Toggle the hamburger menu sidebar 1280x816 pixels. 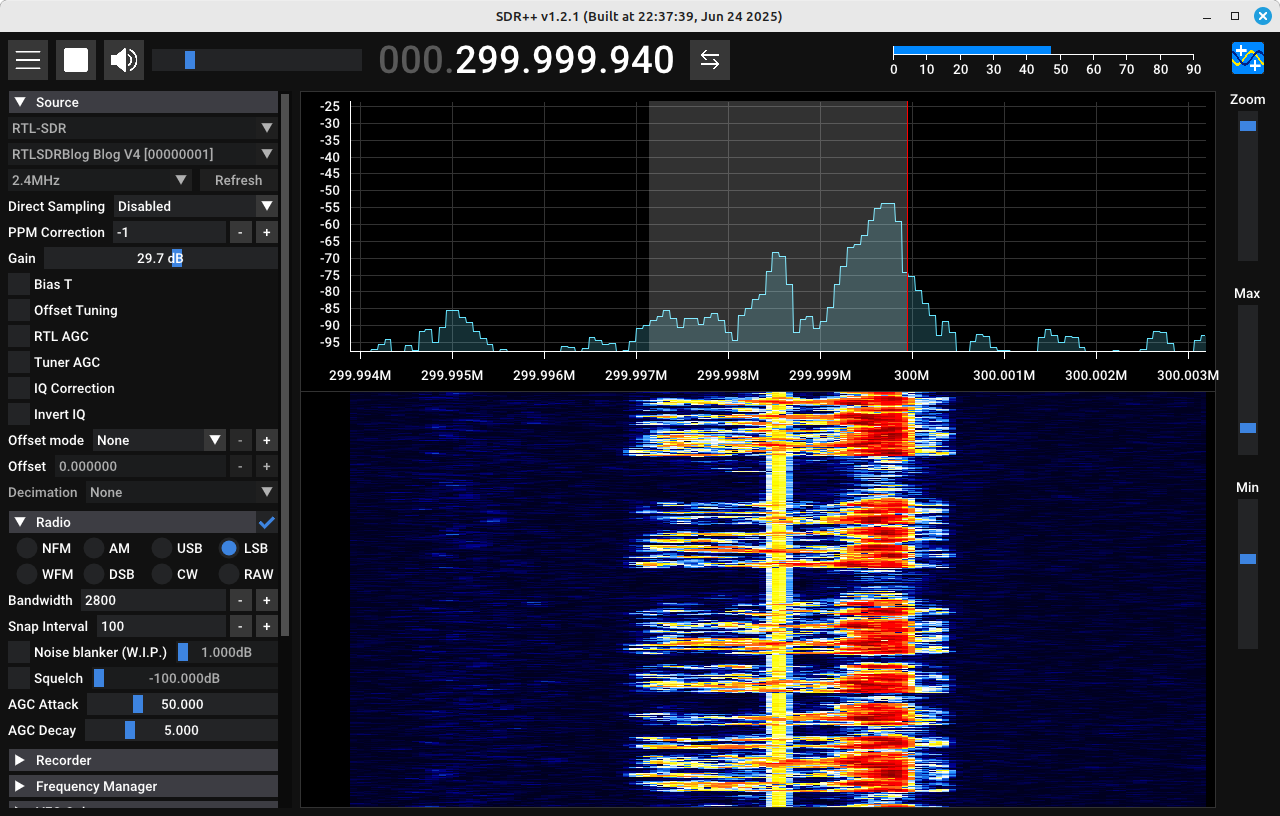[28, 60]
